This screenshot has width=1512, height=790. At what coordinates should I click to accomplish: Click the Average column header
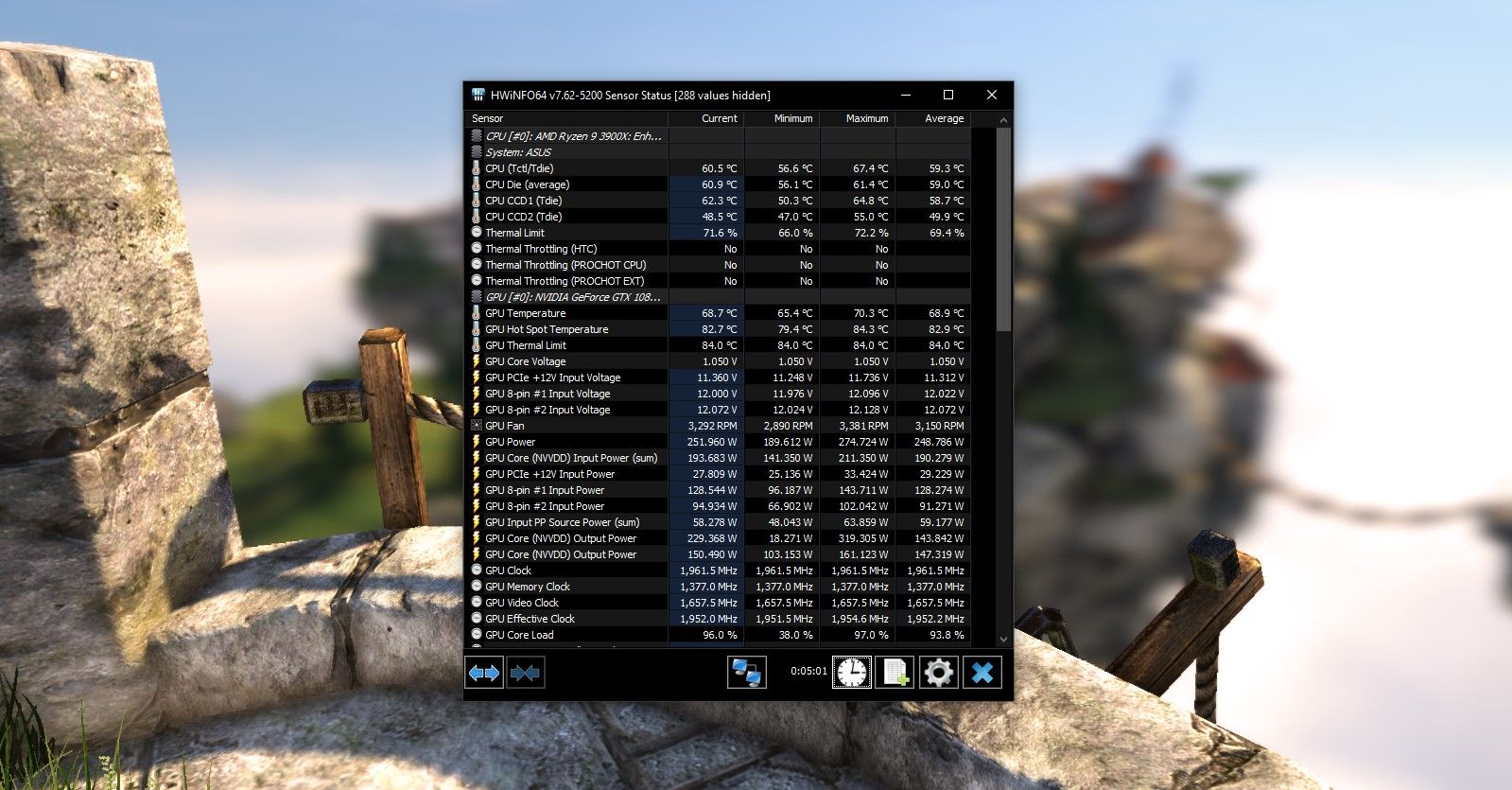pyautogui.click(x=933, y=118)
